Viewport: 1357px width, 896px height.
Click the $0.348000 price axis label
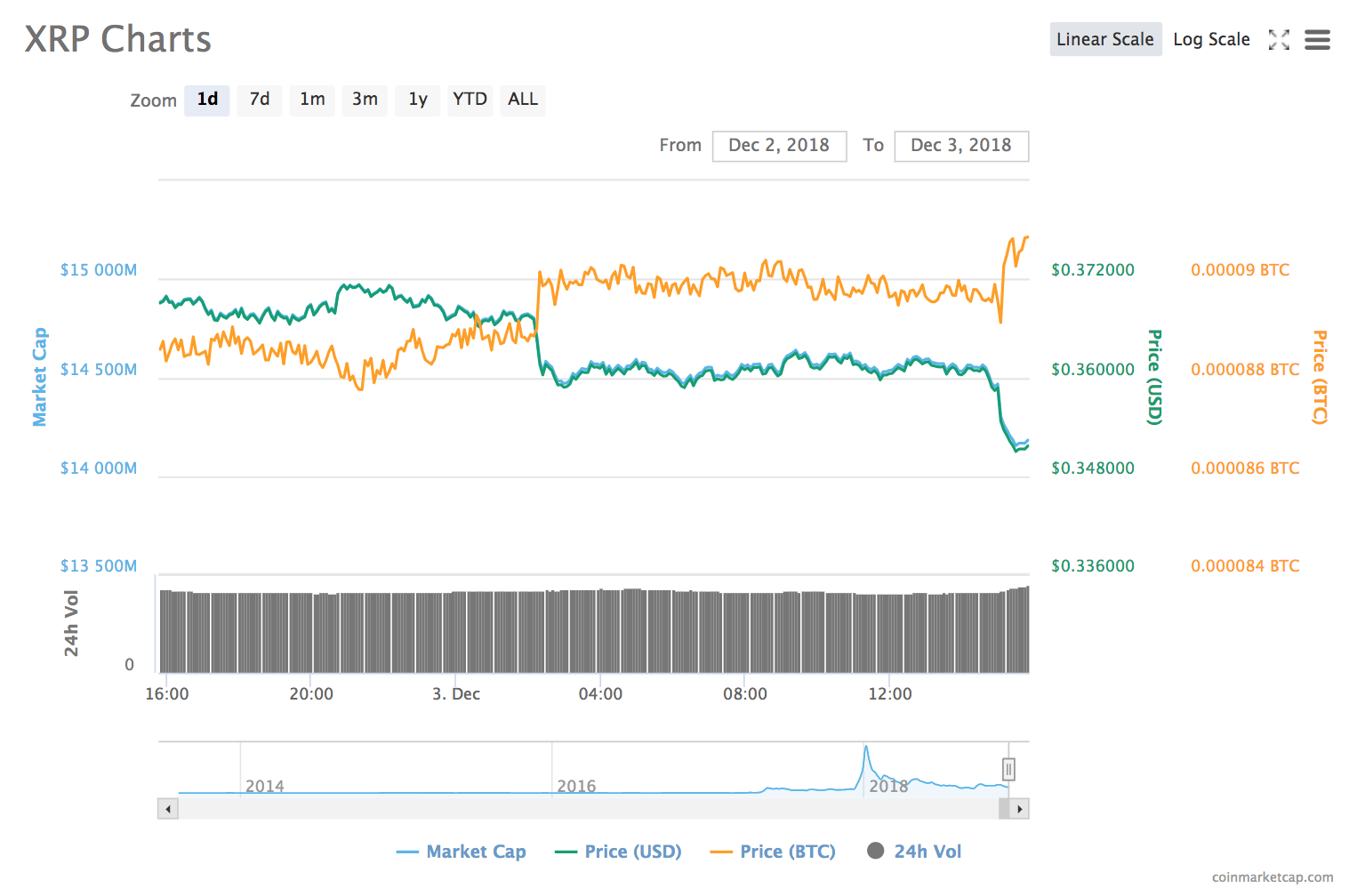point(1093,468)
